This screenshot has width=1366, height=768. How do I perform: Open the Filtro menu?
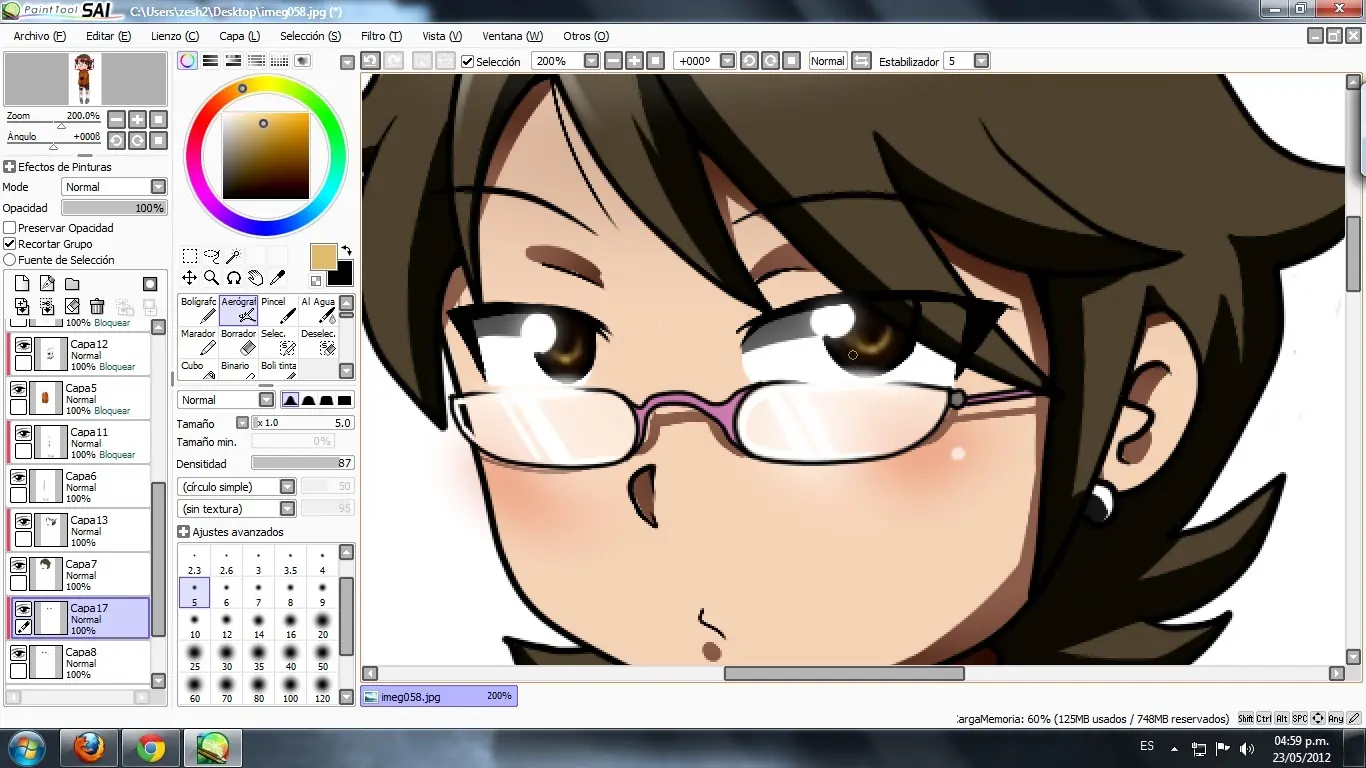pos(381,36)
